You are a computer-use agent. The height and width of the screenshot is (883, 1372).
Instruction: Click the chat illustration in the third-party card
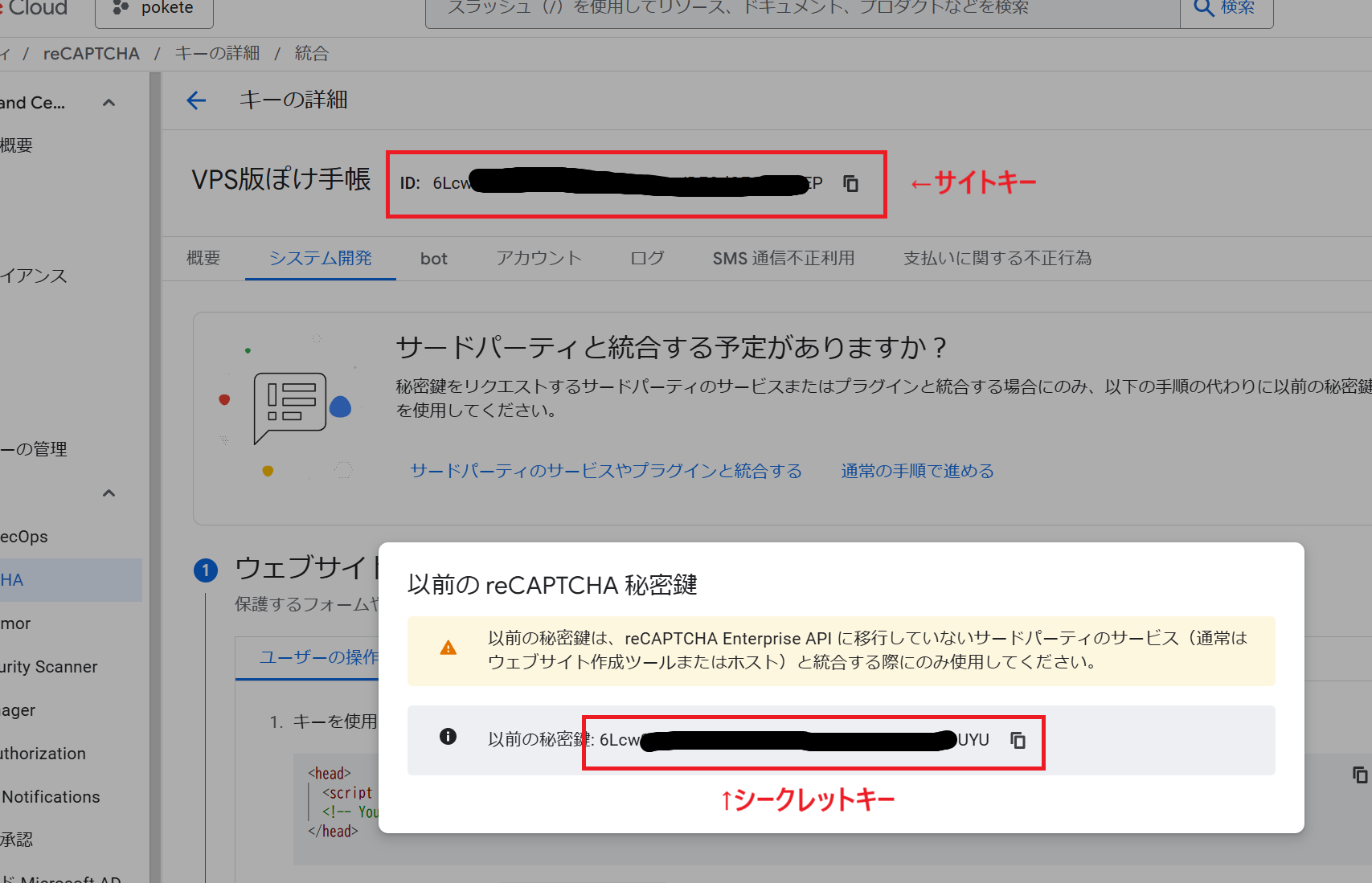coord(290,407)
